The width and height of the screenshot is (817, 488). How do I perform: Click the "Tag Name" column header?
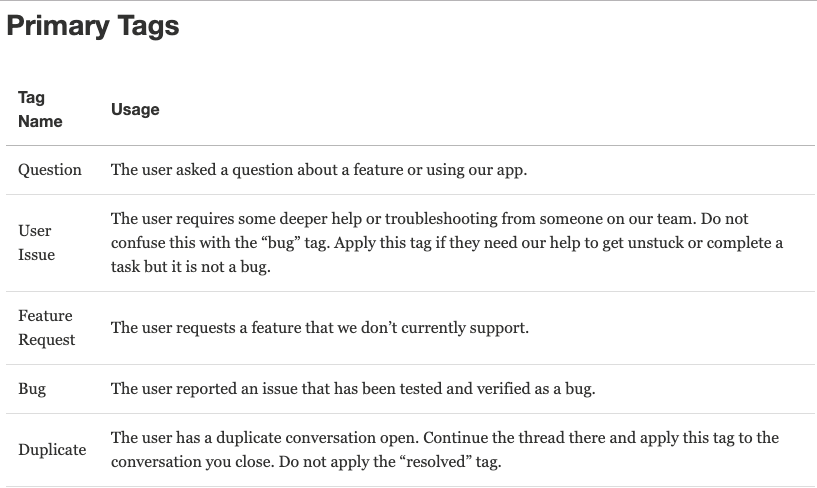40,109
